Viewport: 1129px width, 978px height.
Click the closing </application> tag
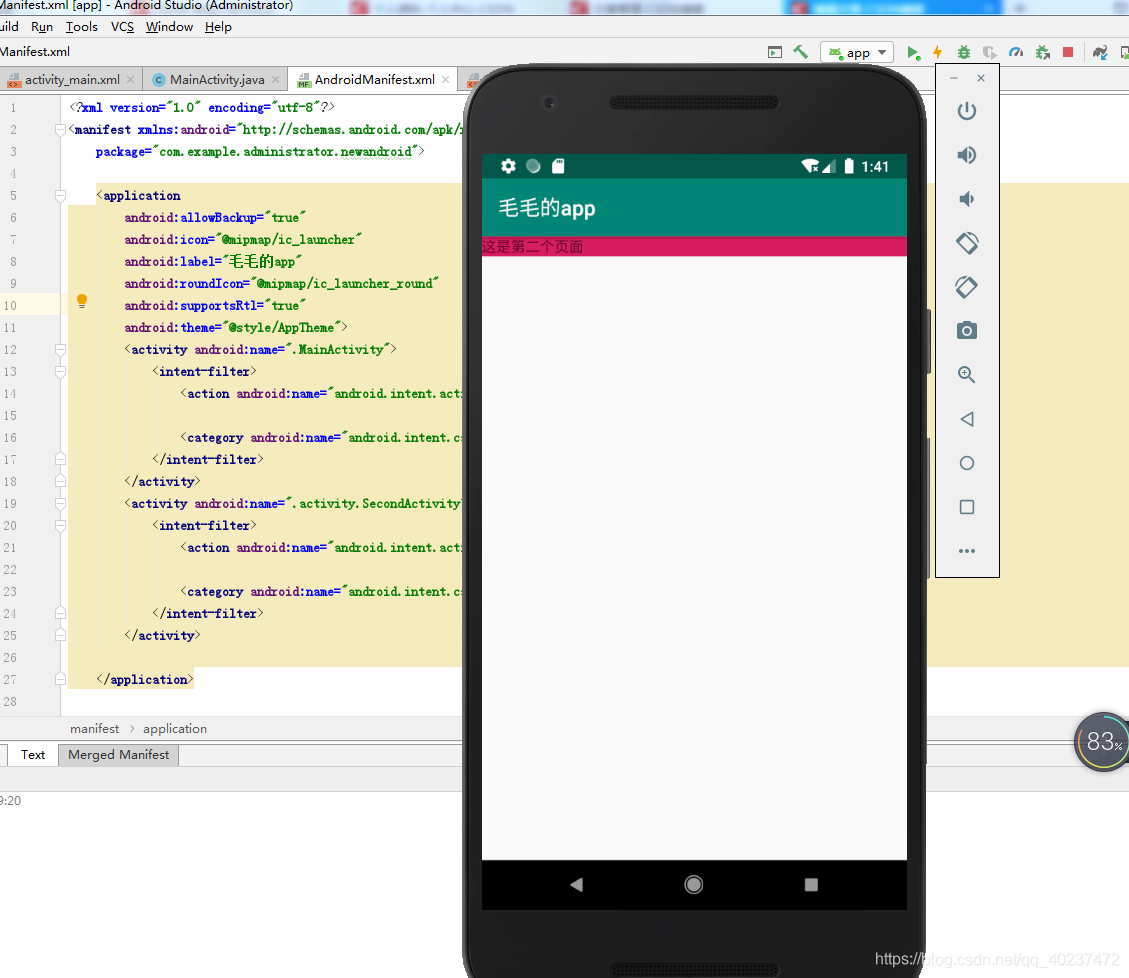pyautogui.click(x=145, y=680)
